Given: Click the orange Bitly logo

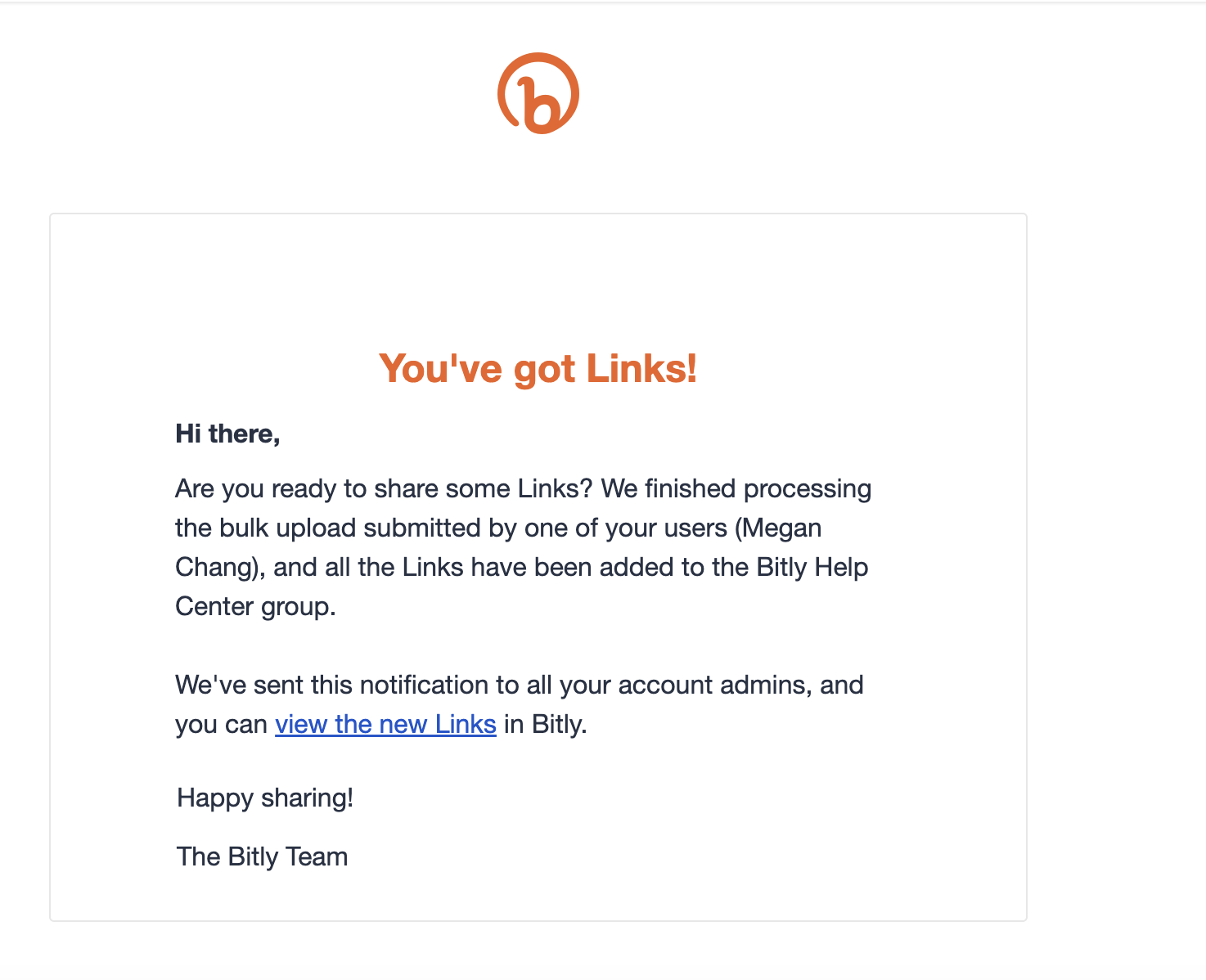Looking at the screenshot, I should [x=538, y=93].
